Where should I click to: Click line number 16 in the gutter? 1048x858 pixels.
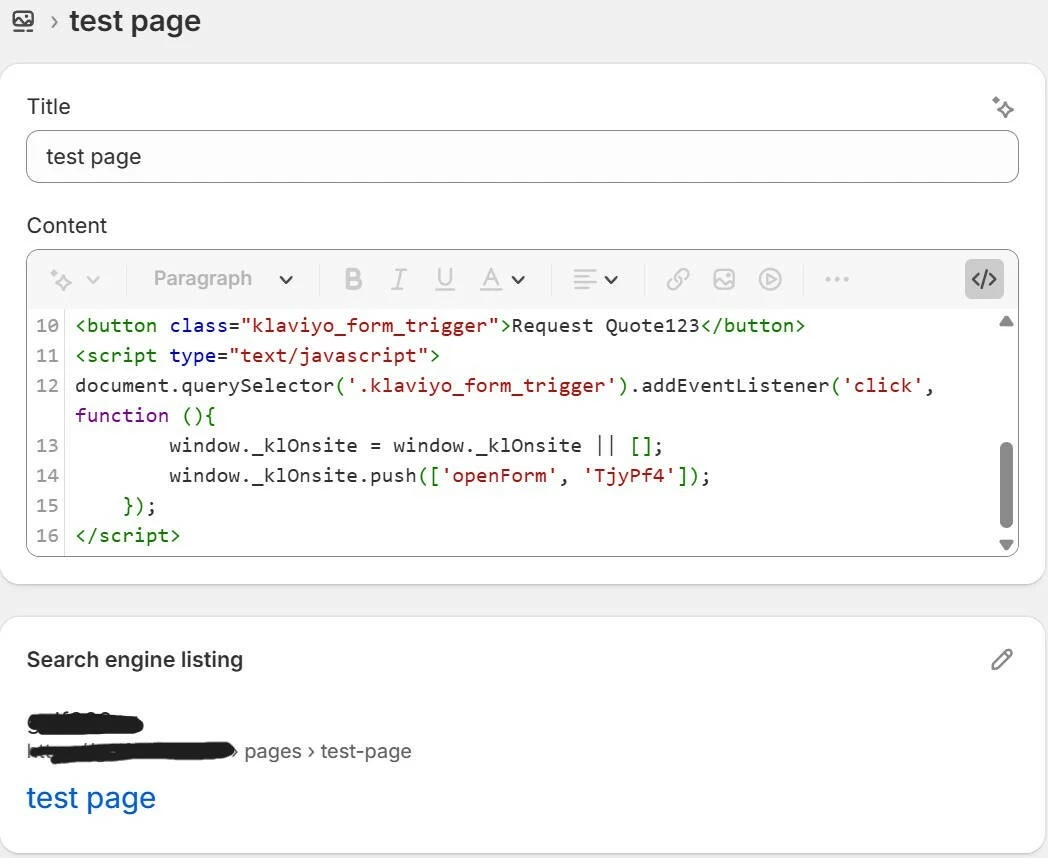[x=47, y=535]
